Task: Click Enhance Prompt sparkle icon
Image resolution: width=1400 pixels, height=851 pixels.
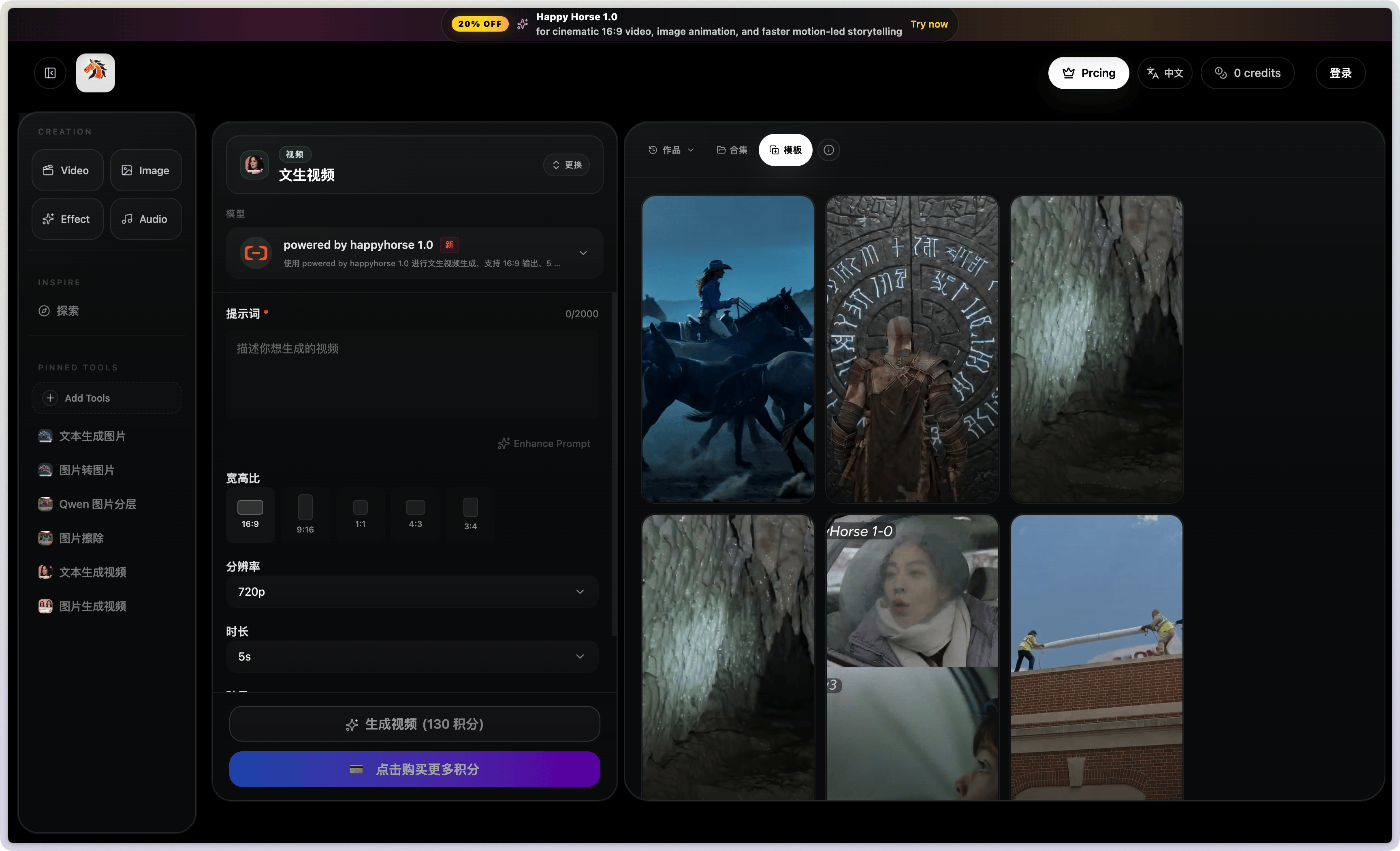Action: [x=504, y=443]
